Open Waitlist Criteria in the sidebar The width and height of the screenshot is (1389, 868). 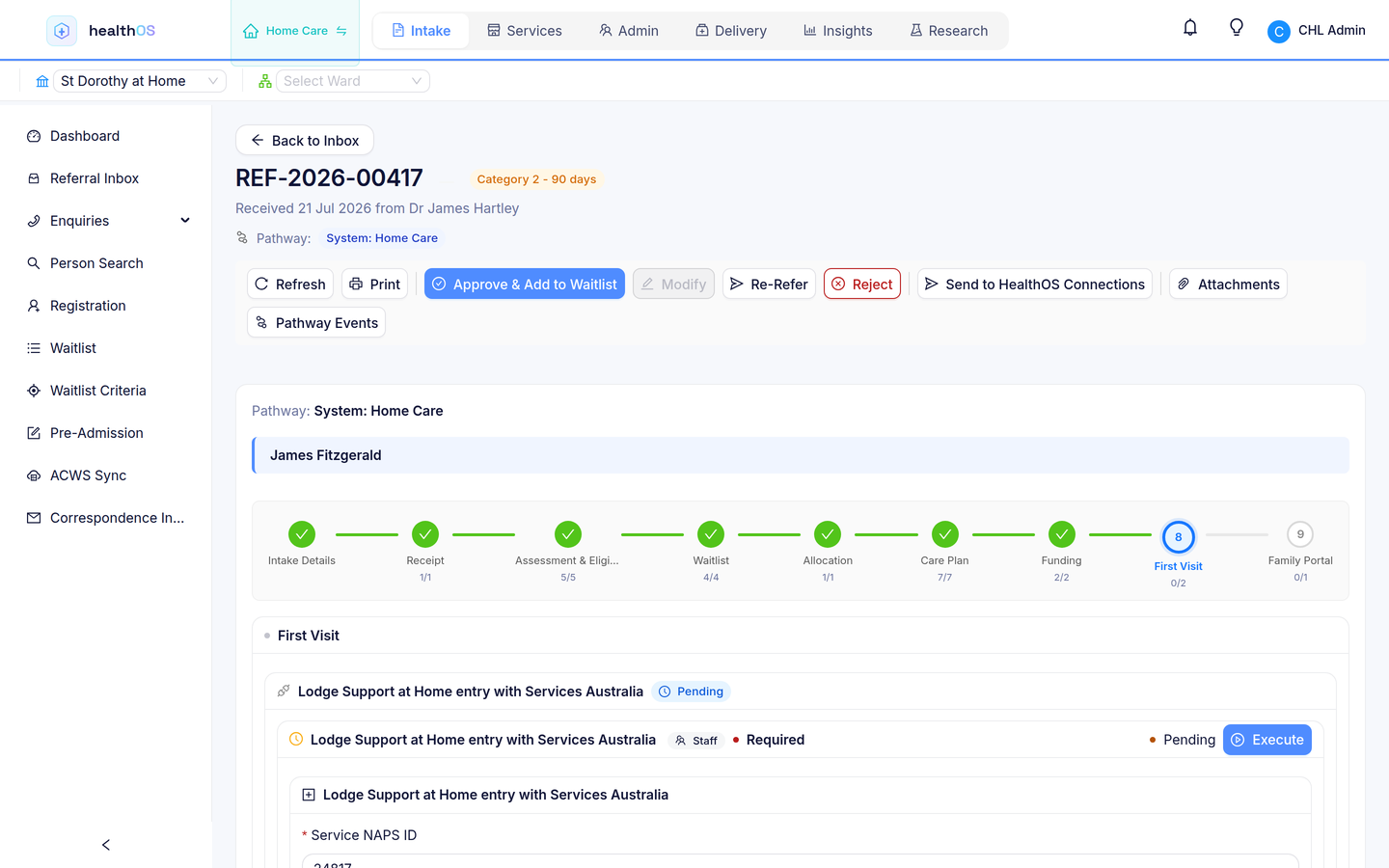106,391
